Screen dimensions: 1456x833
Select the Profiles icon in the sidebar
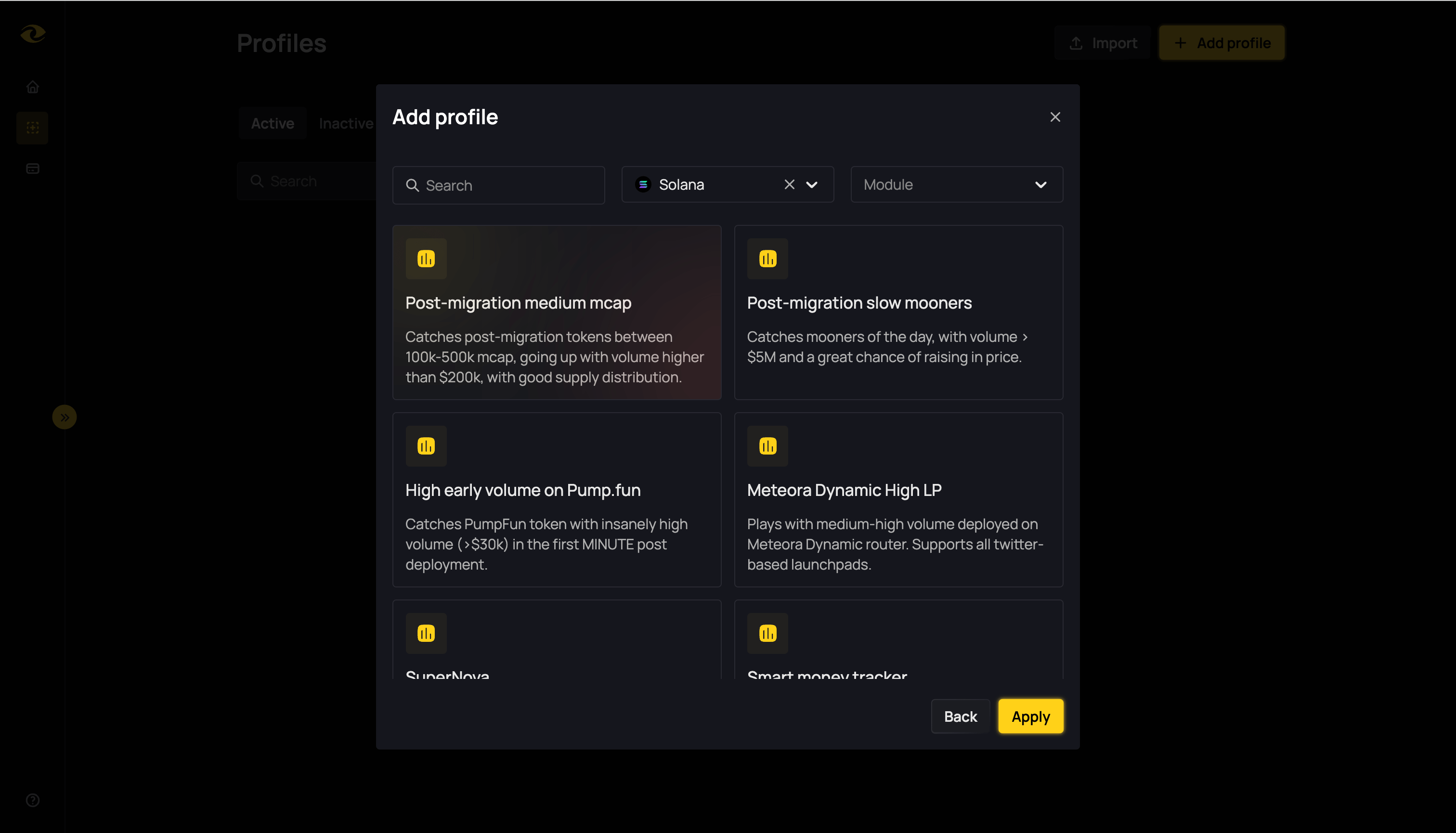pyautogui.click(x=33, y=128)
